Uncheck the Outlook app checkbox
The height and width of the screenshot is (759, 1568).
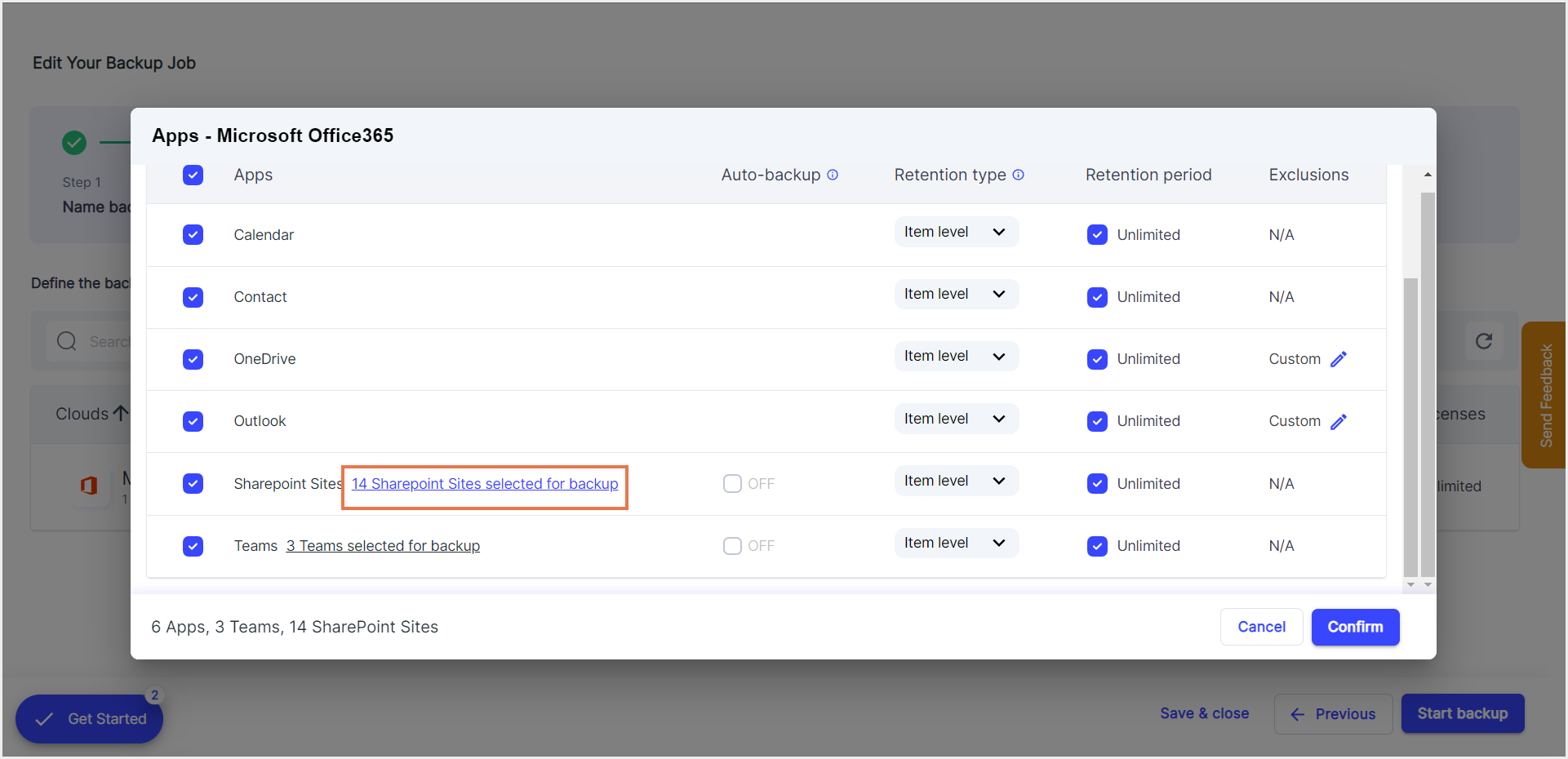(x=193, y=421)
